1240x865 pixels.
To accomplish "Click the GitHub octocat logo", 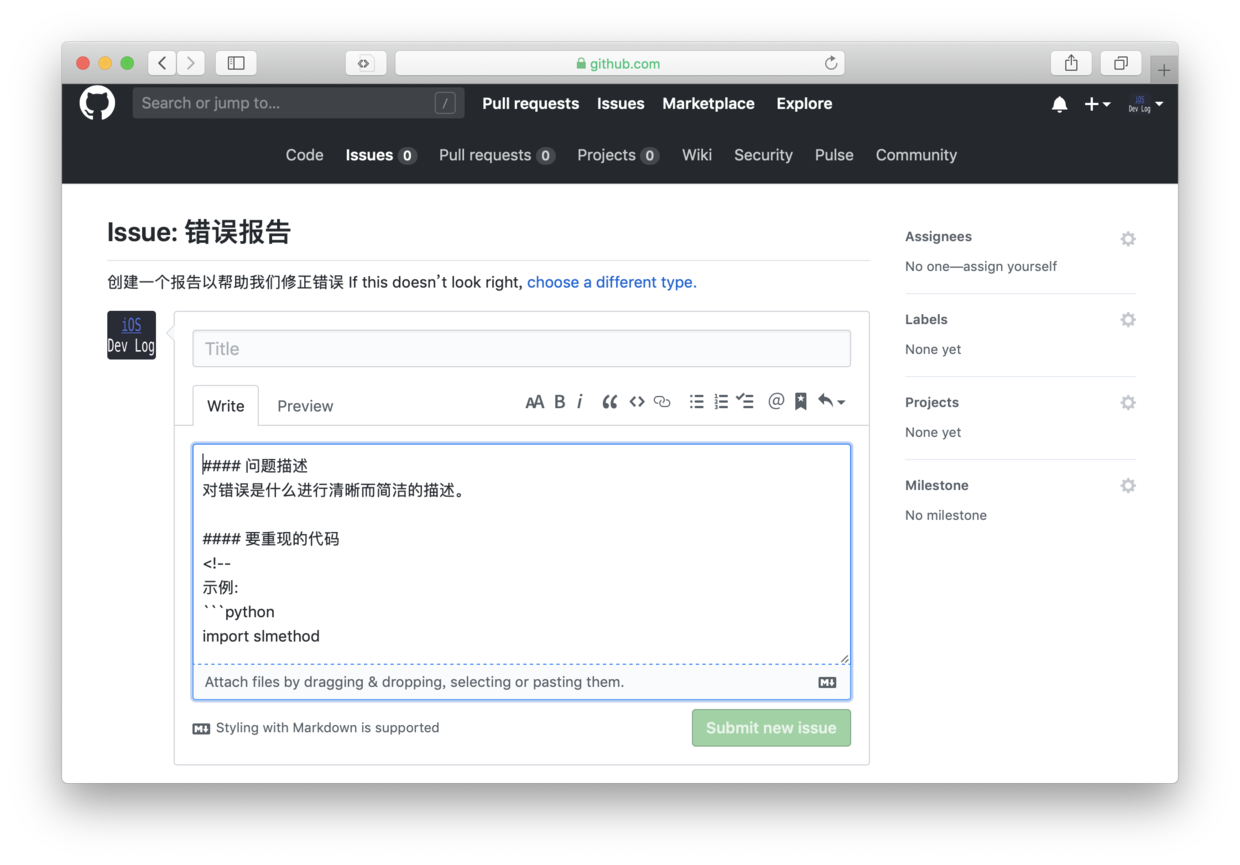I will tap(97, 103).
